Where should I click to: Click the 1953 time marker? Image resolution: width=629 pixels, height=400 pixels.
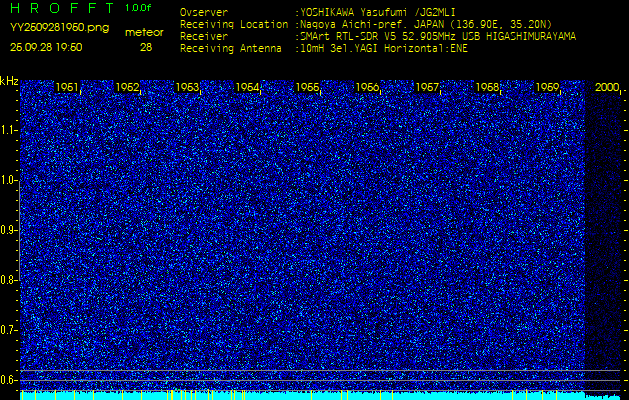pos(187,87)
